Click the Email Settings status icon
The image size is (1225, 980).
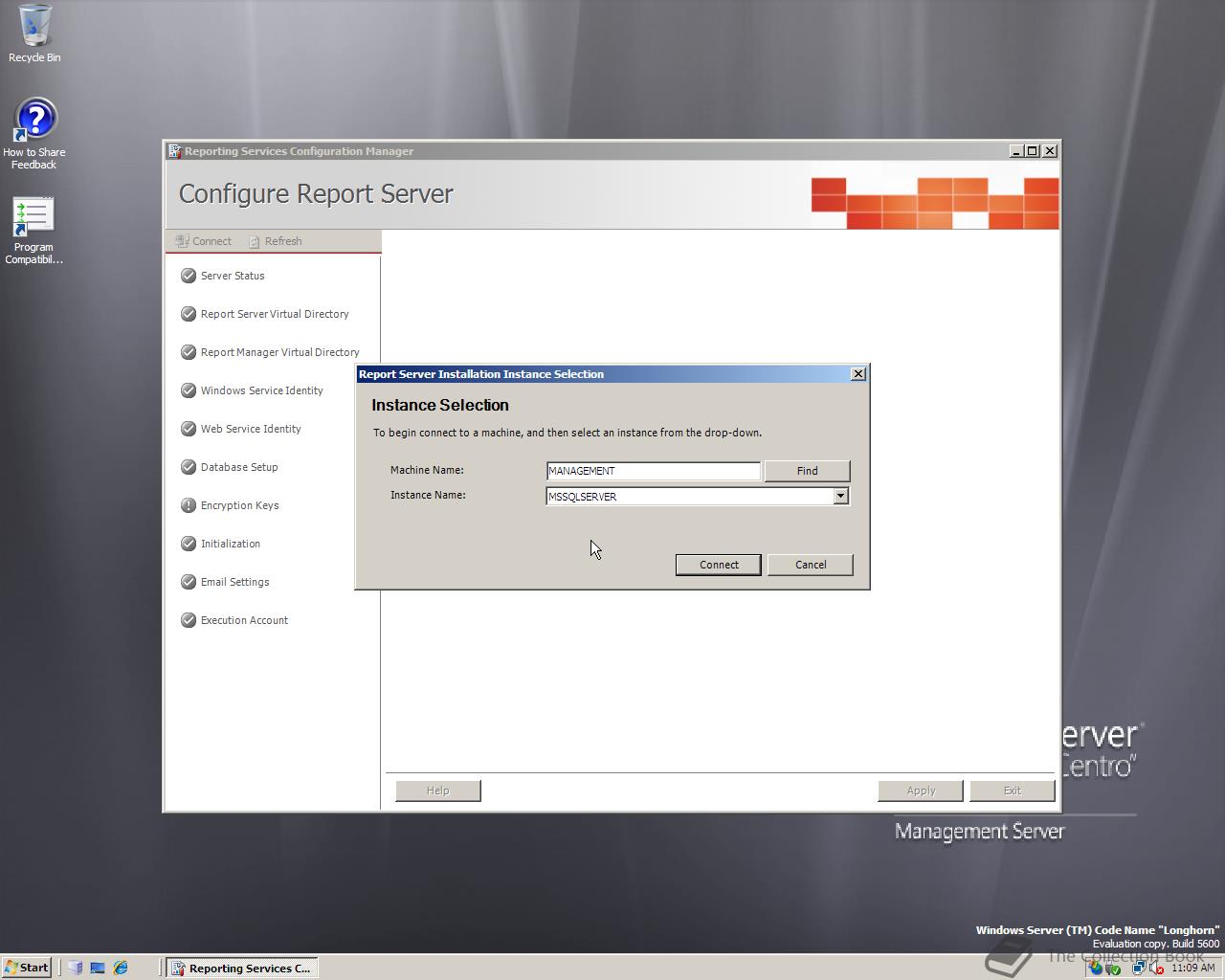tap(189, 582)
